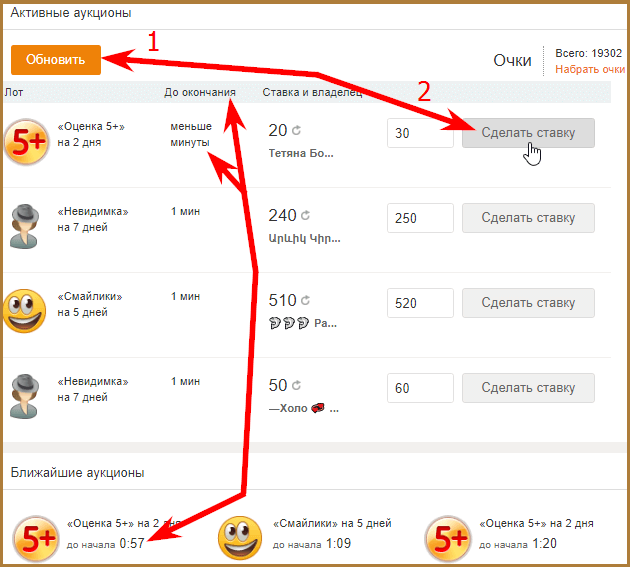Image resolution: width=630 pixels, height=567 pixels.
Task: Open the Набрать очки link
Action: 590,69
